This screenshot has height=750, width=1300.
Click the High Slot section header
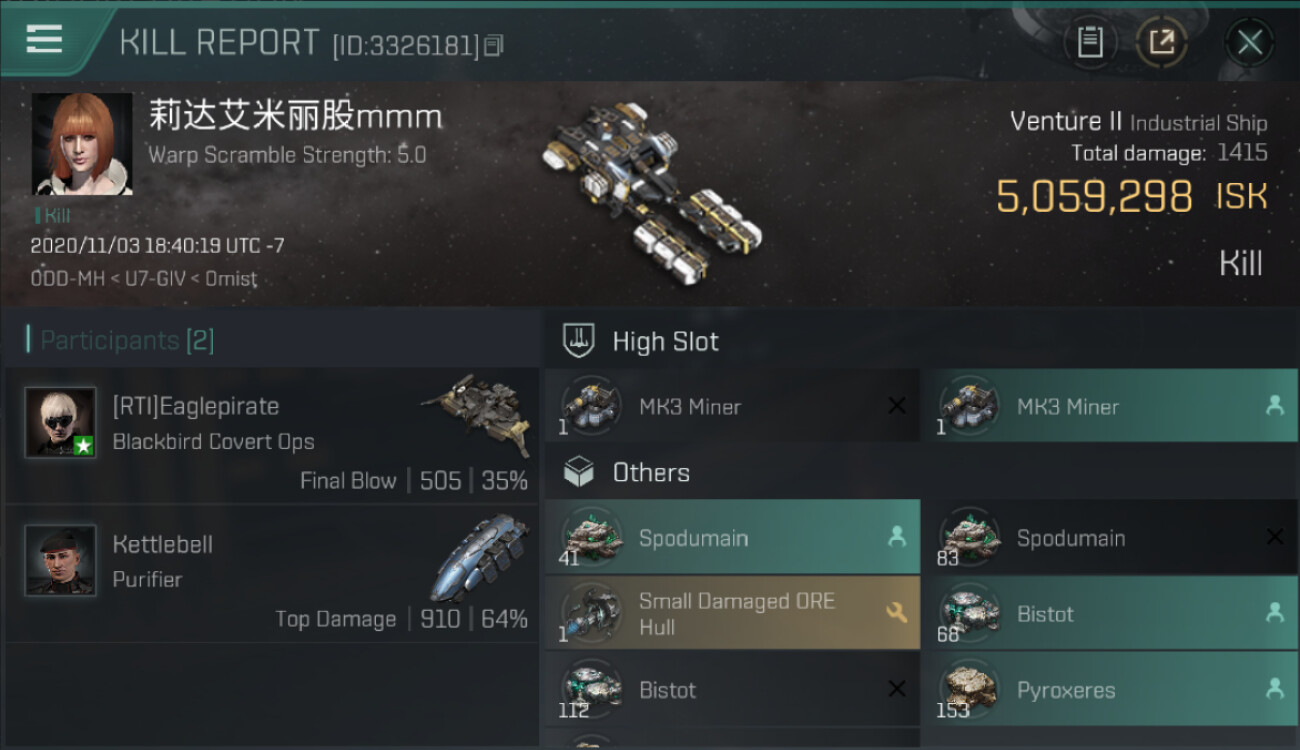[x=665, y=341]
